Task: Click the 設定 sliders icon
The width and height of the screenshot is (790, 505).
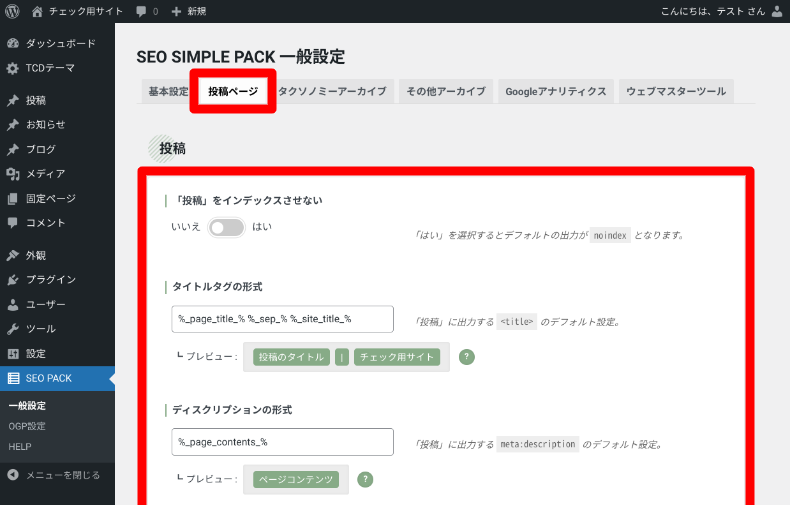Action: click(x=13, y=354)
